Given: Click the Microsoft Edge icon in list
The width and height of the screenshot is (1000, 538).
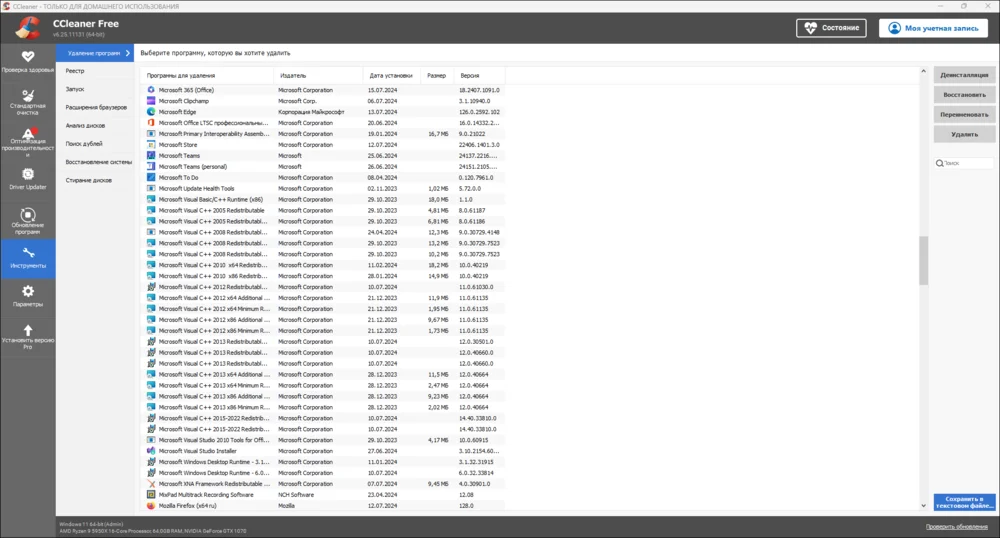Looking at the screenshot, I should (151, 112).
